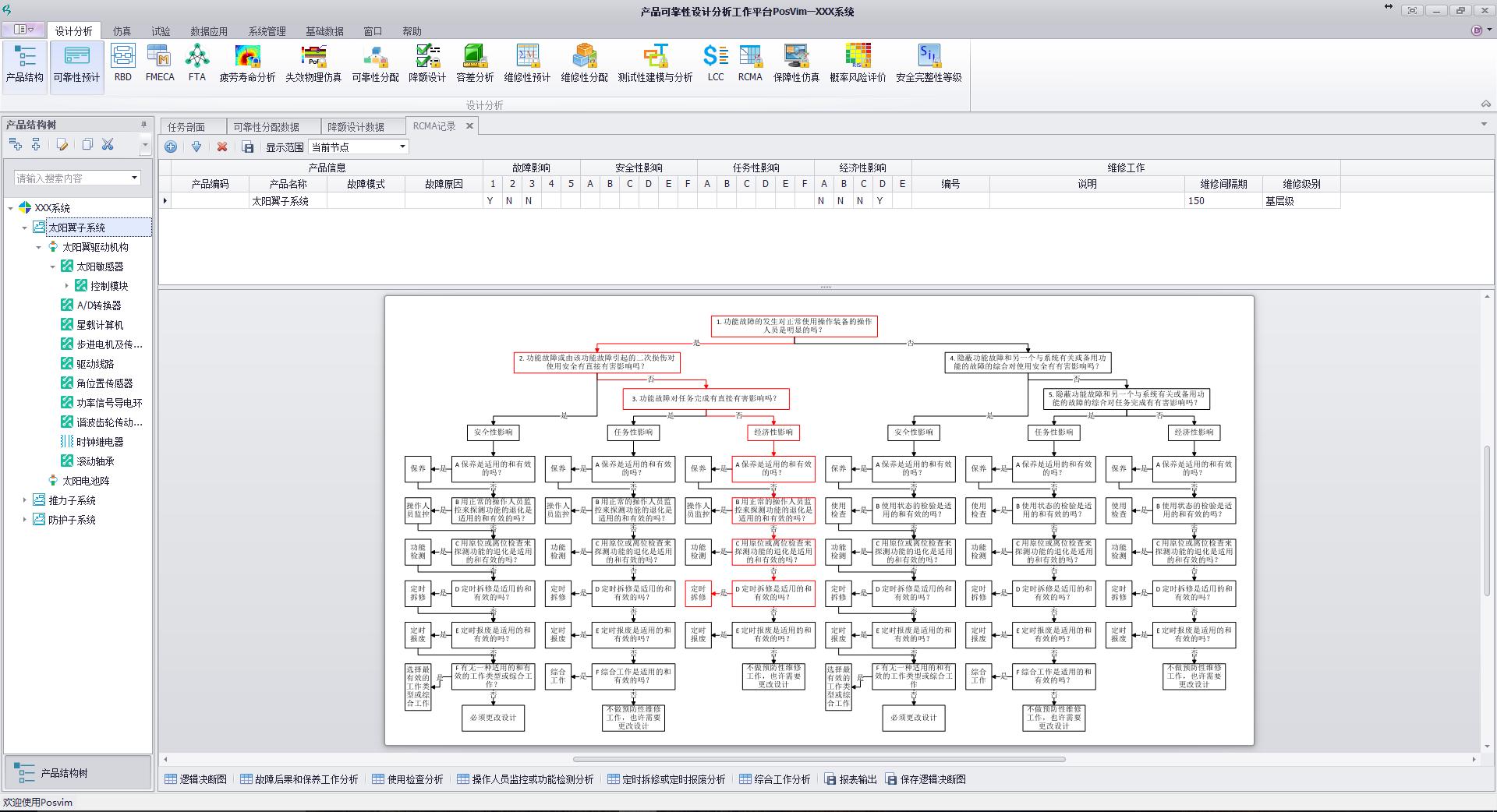
Task: Click the 故障后果和保养工作分析 button
Action: [x=299, y=779]
